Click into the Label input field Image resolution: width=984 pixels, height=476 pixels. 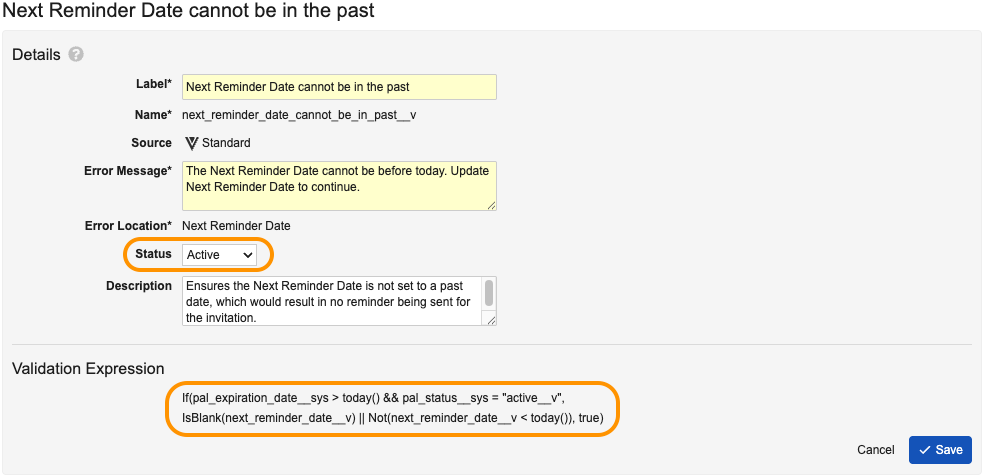click(x=339, y=87)
